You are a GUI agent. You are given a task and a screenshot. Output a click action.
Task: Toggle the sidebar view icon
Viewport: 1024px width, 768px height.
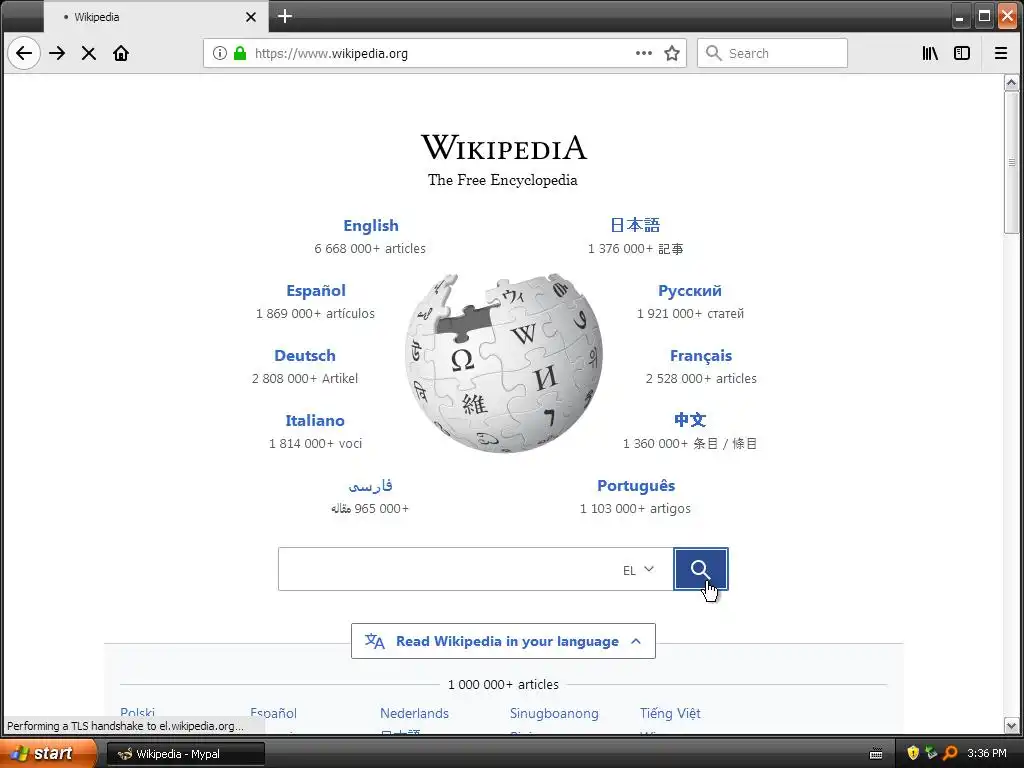962,53
